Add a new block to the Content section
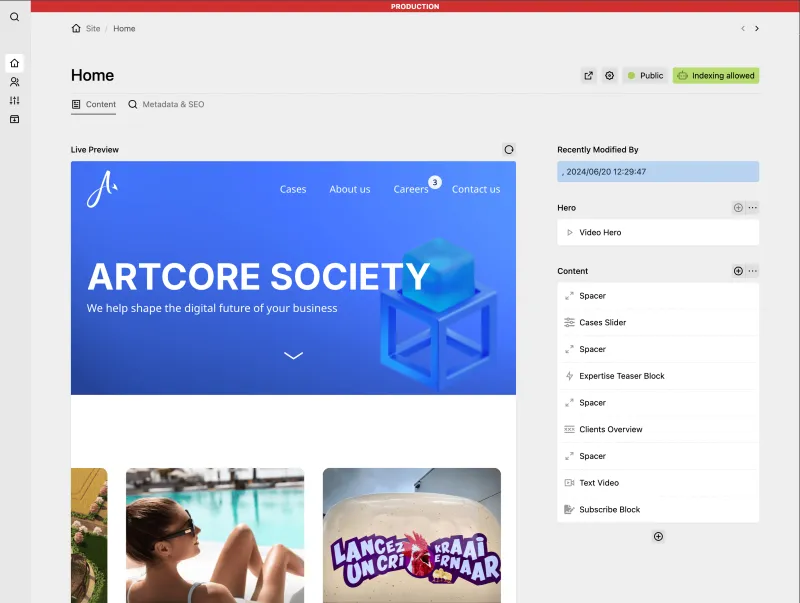Screen dimensions: 800x603 point(737,270)
